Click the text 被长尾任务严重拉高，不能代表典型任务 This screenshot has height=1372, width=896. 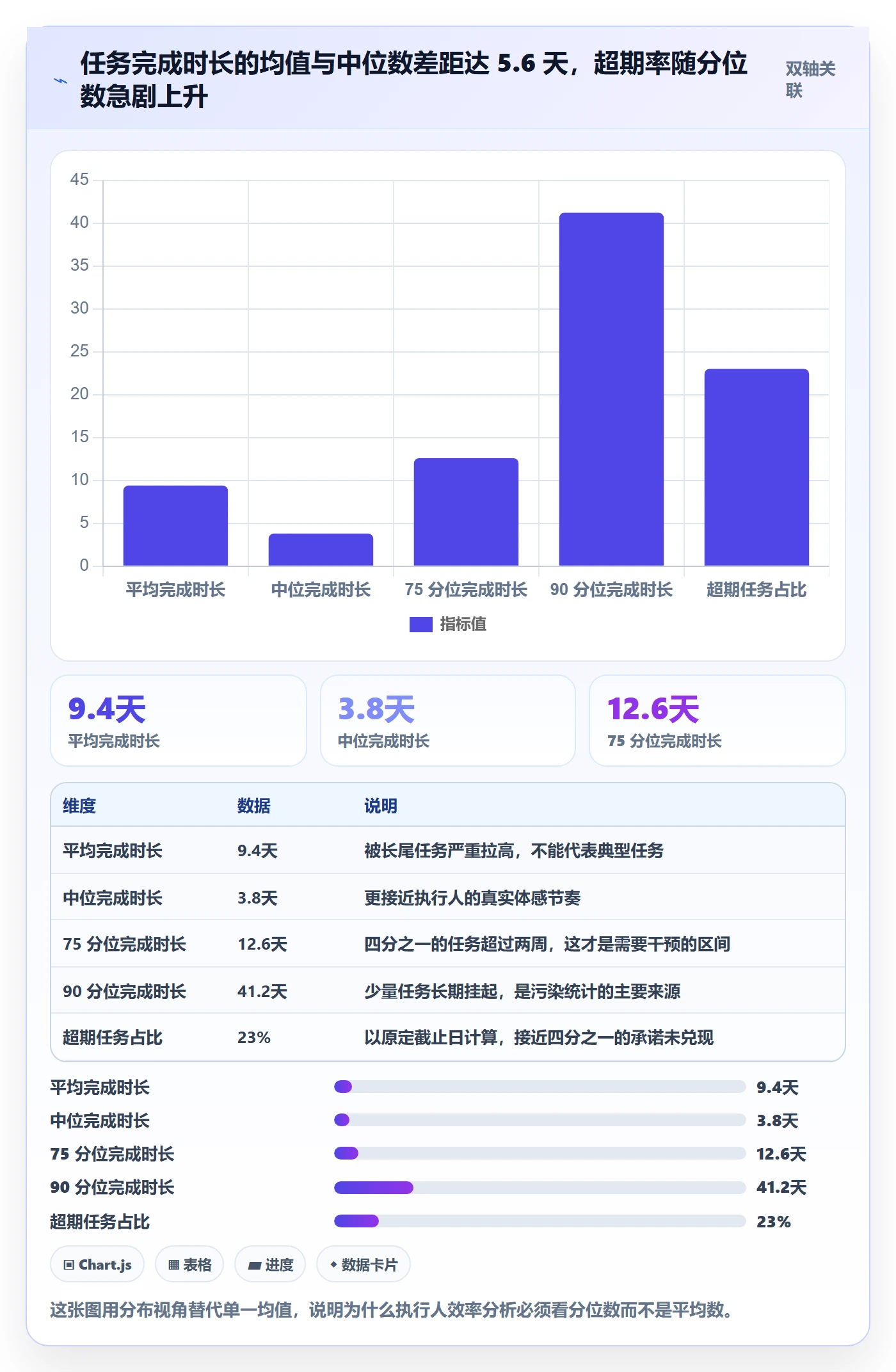coord(514,850)
